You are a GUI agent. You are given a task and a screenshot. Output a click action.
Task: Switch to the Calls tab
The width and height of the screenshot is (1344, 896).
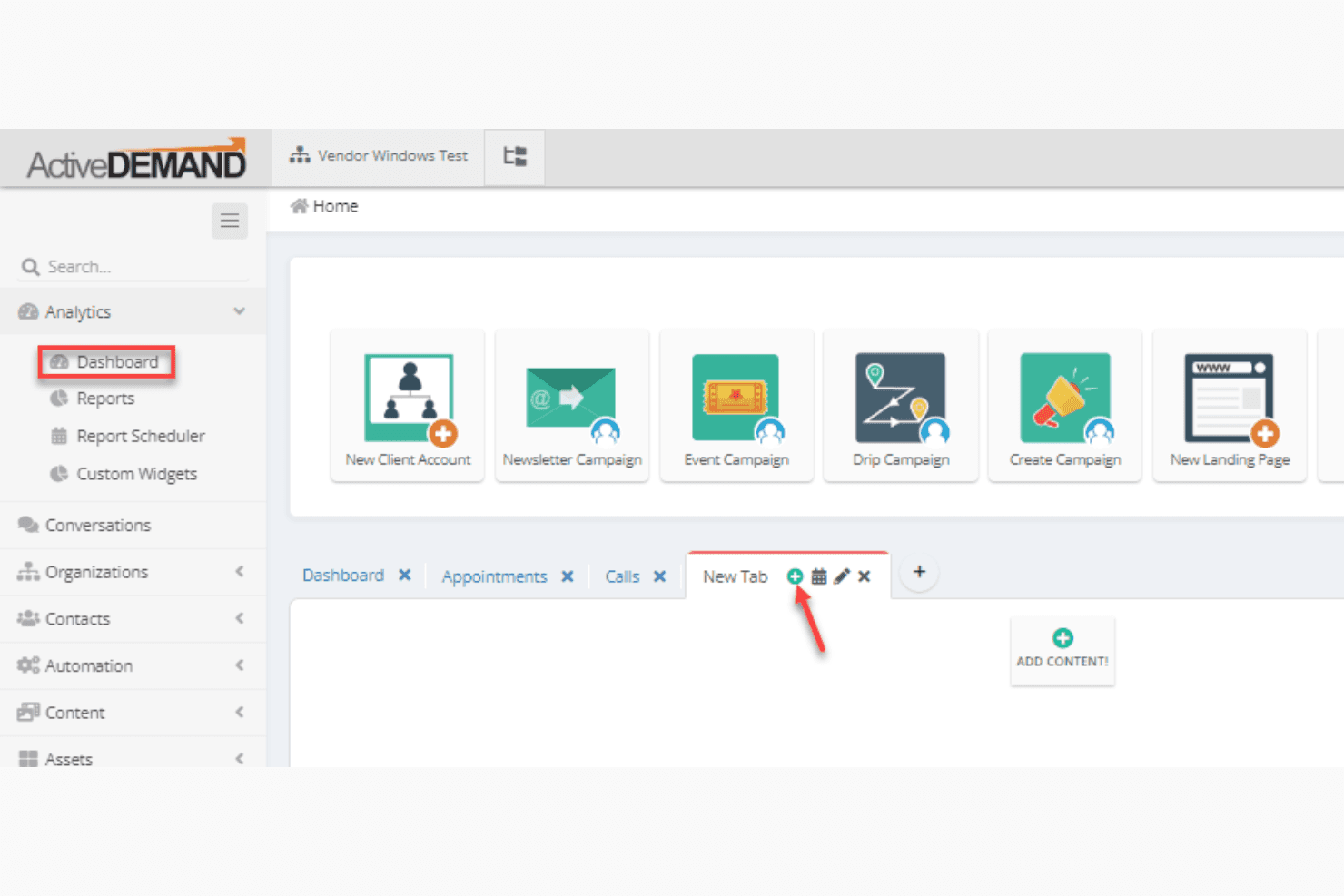point(623,576)
